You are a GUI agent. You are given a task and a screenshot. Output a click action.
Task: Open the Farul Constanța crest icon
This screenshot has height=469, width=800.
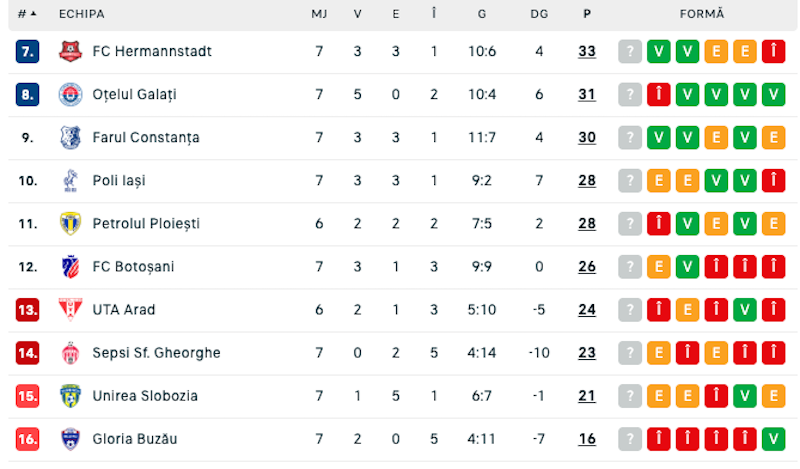click(70, 137)
